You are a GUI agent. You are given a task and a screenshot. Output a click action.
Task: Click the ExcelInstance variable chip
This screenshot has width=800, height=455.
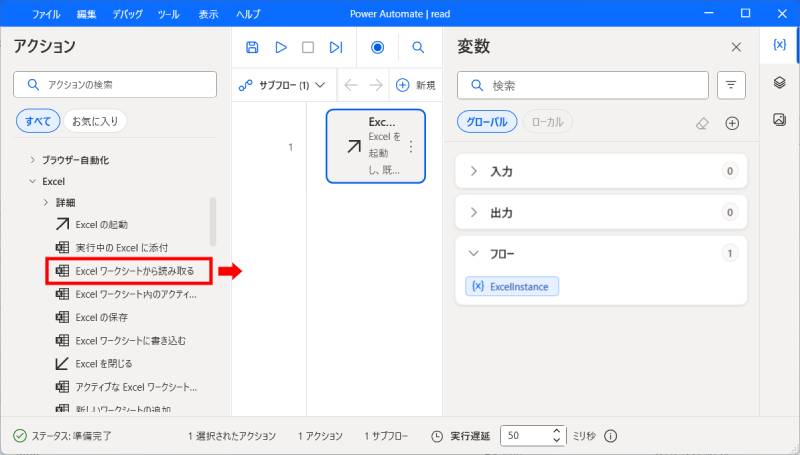(512, 286)
